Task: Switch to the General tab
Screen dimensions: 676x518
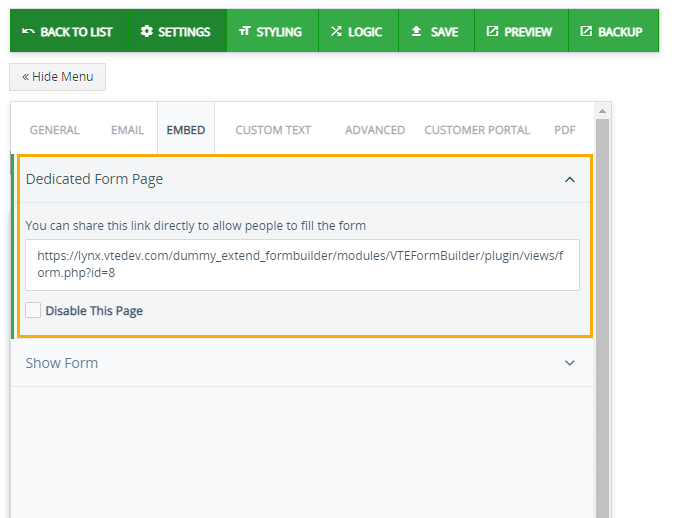Action: point(55,130)
